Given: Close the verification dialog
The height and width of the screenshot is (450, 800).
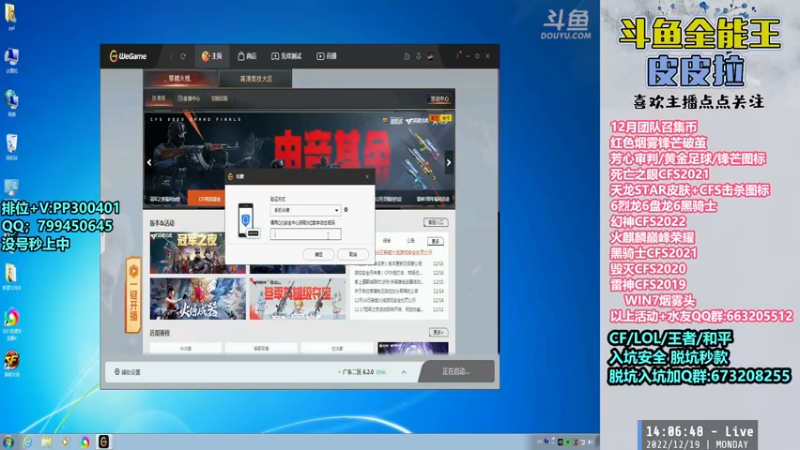Looking at the screenshot, I should pos(367,177).
